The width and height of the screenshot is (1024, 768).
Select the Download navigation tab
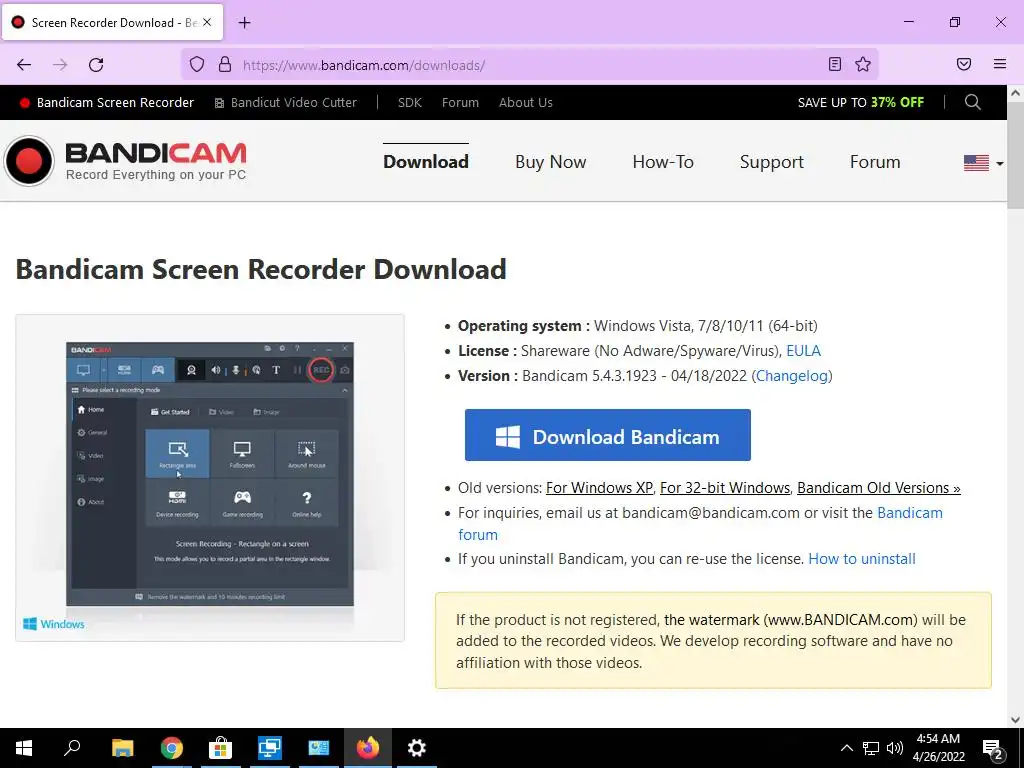pos(426,162)
